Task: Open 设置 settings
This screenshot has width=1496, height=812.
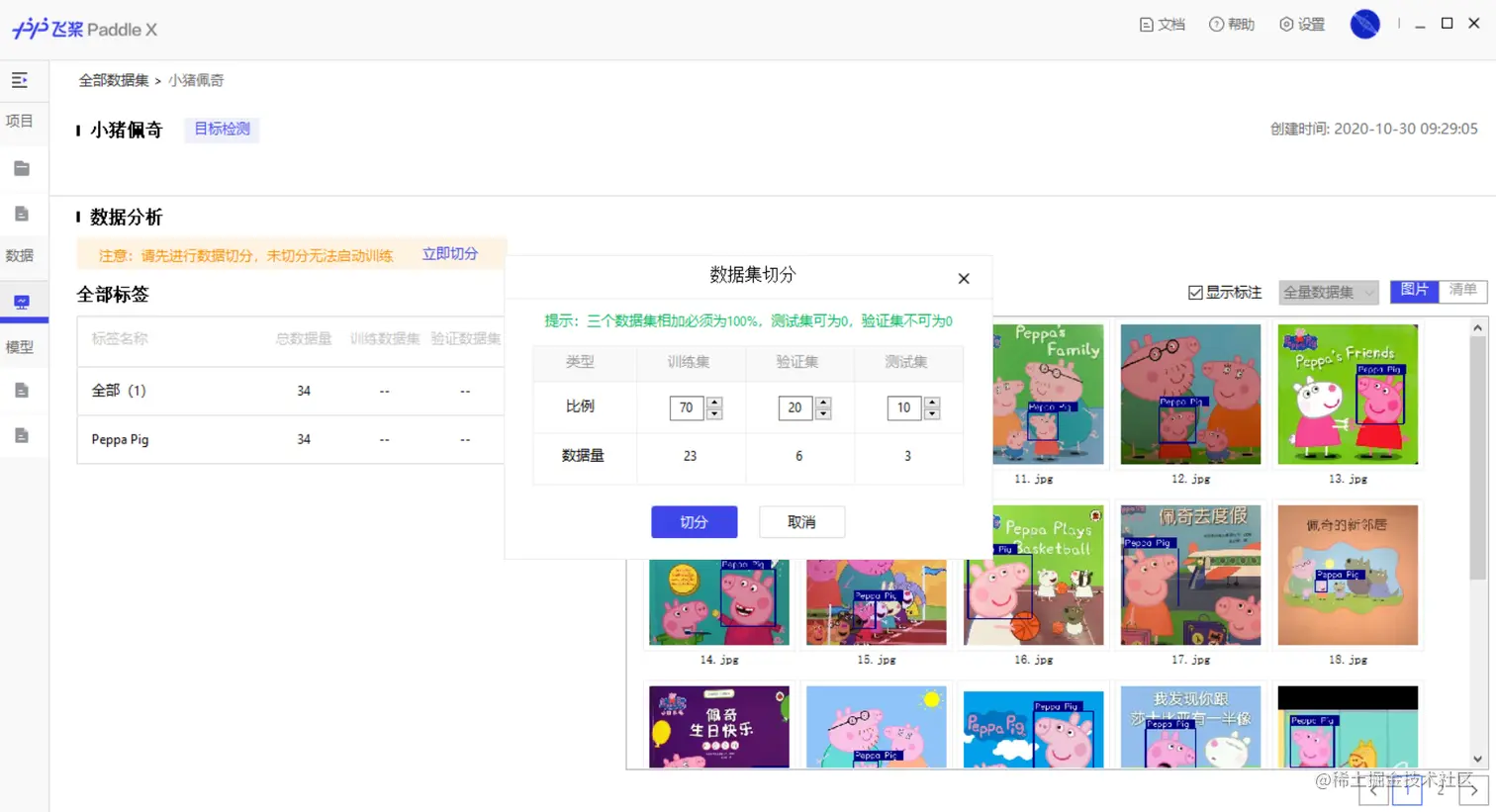Action: click(x=1302, y=25)
